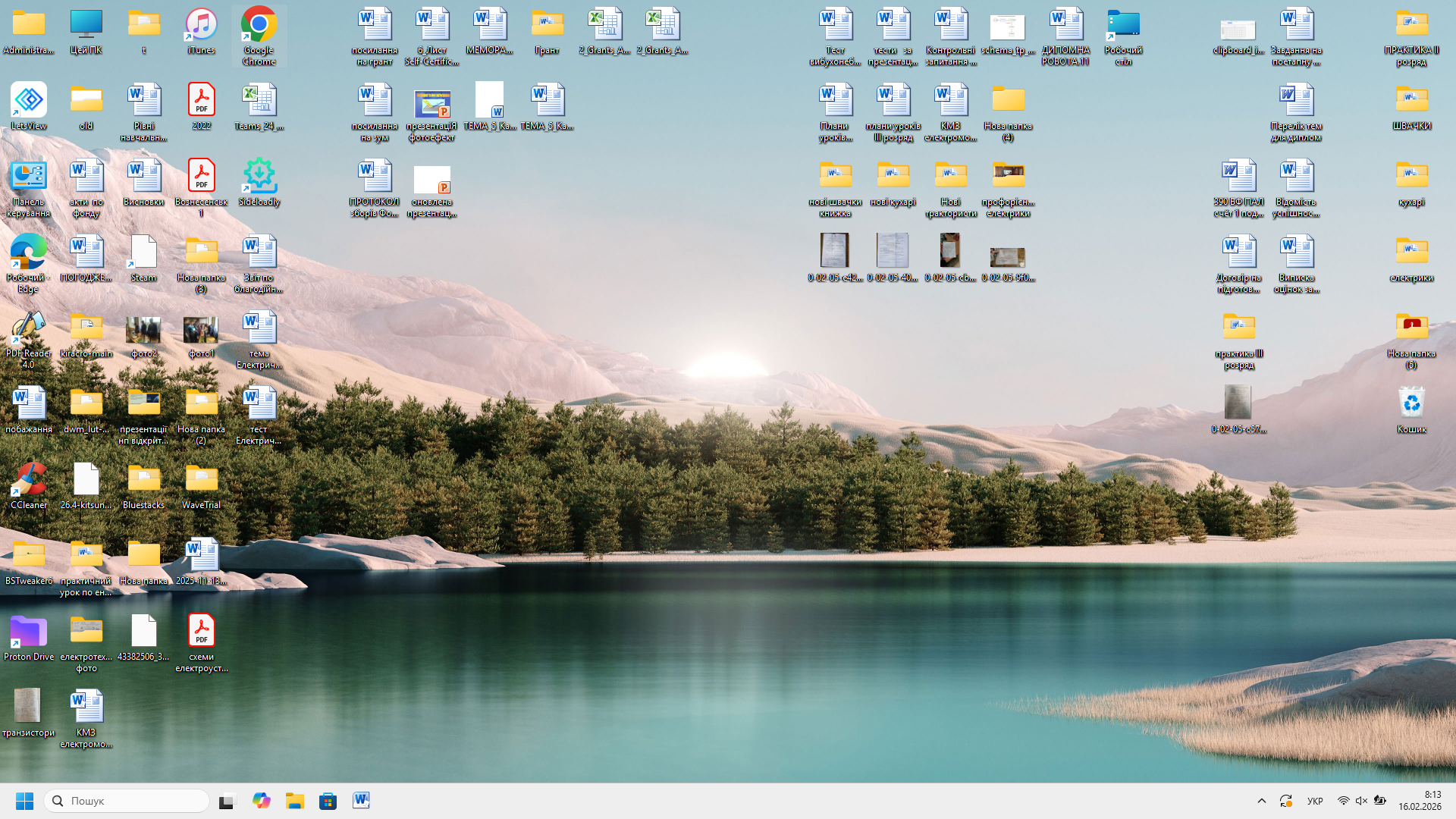The image size is (1456, 819).
Task: Toggle the muted volume tray icon
Action: pos(1361,801)
